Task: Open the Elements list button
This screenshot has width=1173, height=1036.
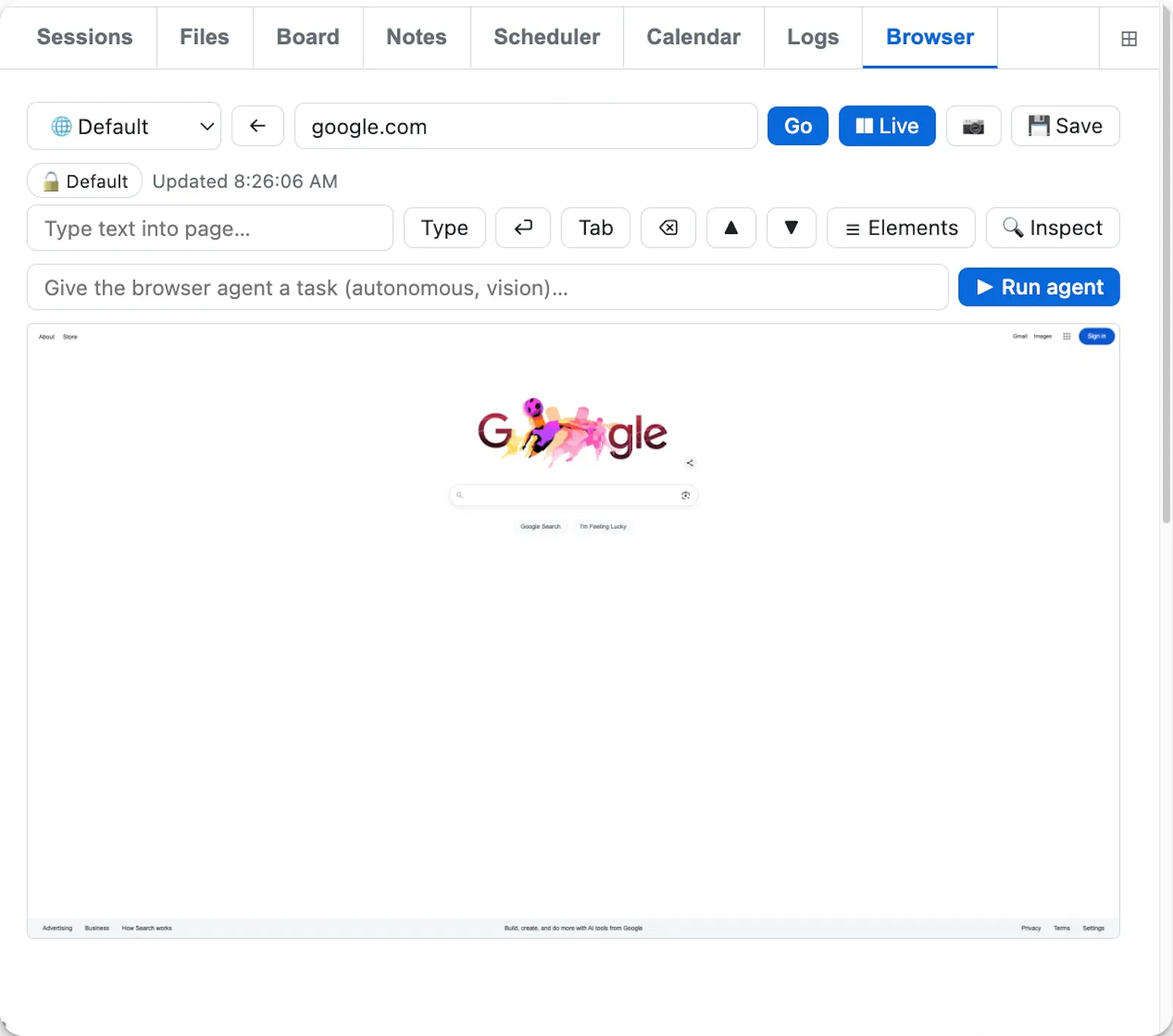Action: coord(901,228)
